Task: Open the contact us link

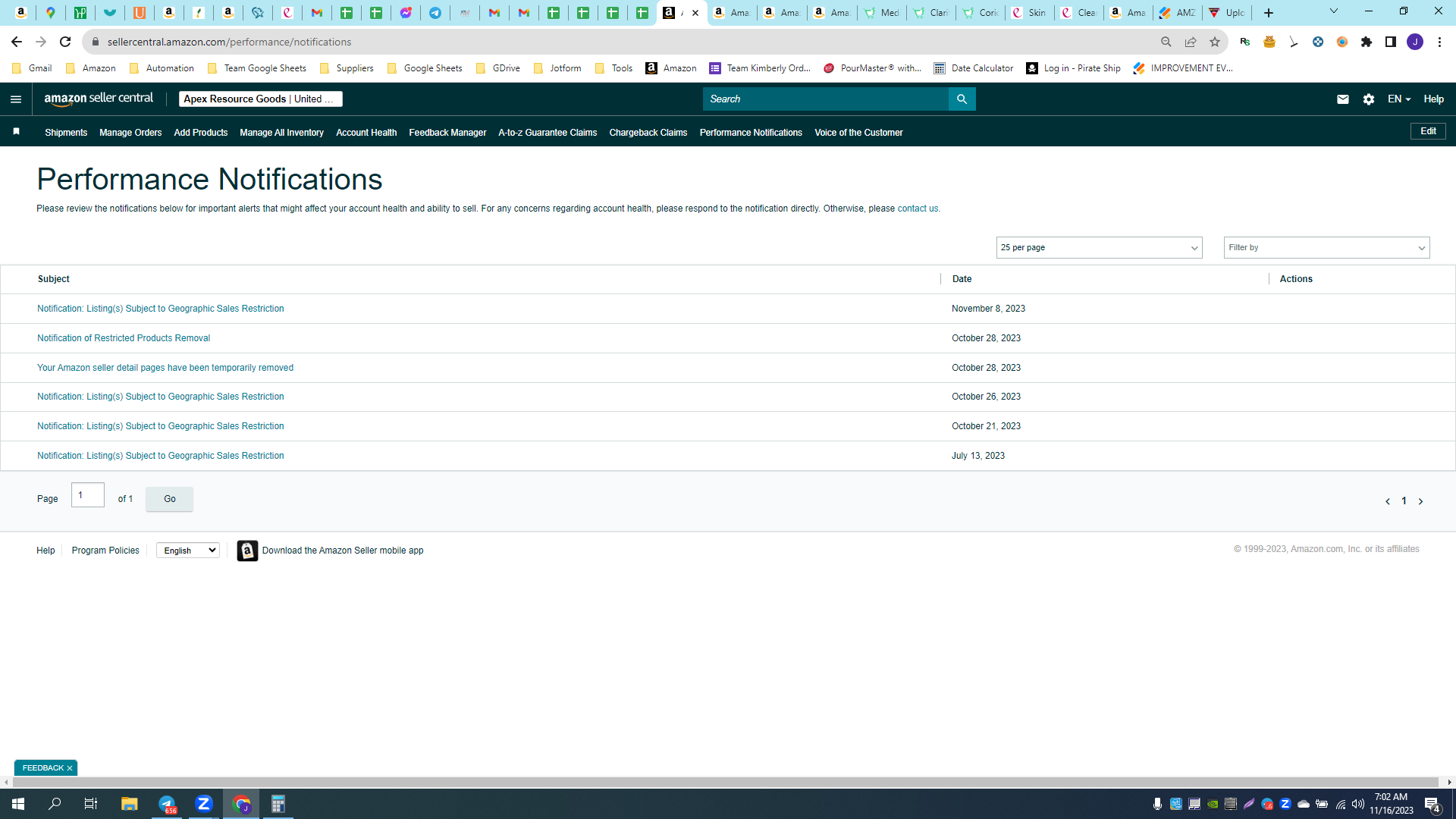Action: click(x=918, y=209)
